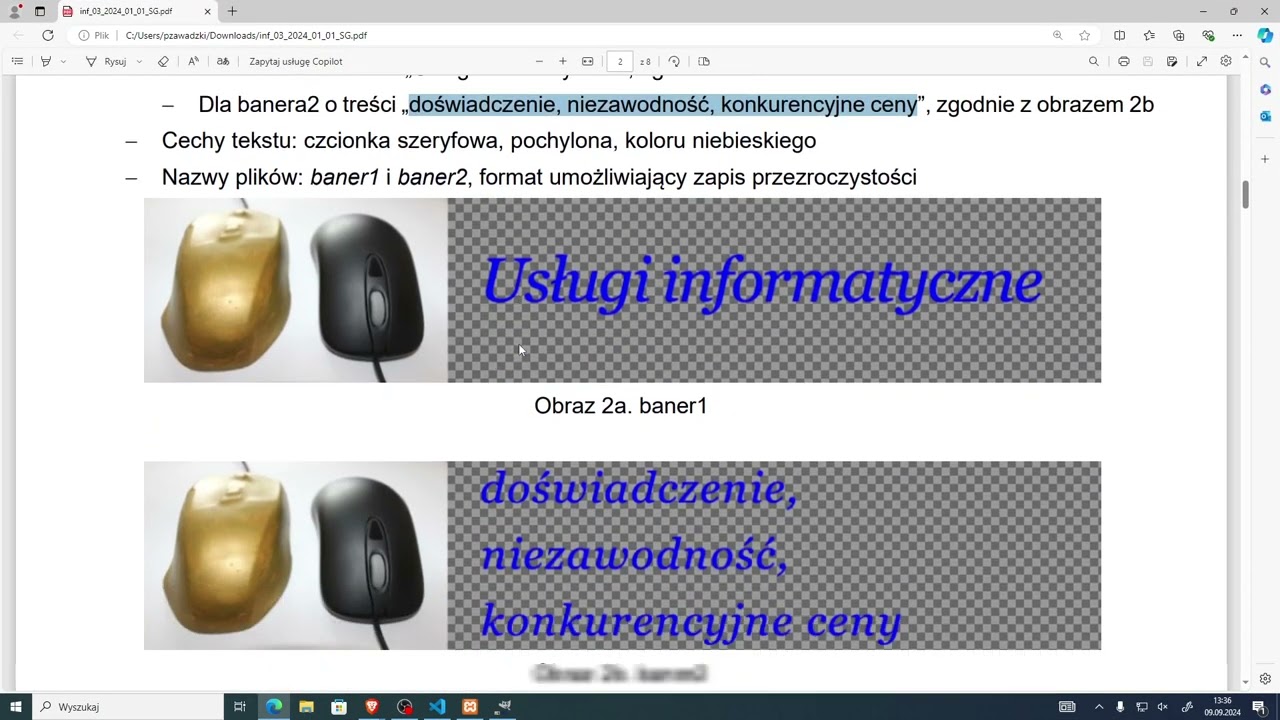This screenshot has width=1280, height=720.
Task: Click line starting Nazwy plików
Action: [x=539, y=178]
